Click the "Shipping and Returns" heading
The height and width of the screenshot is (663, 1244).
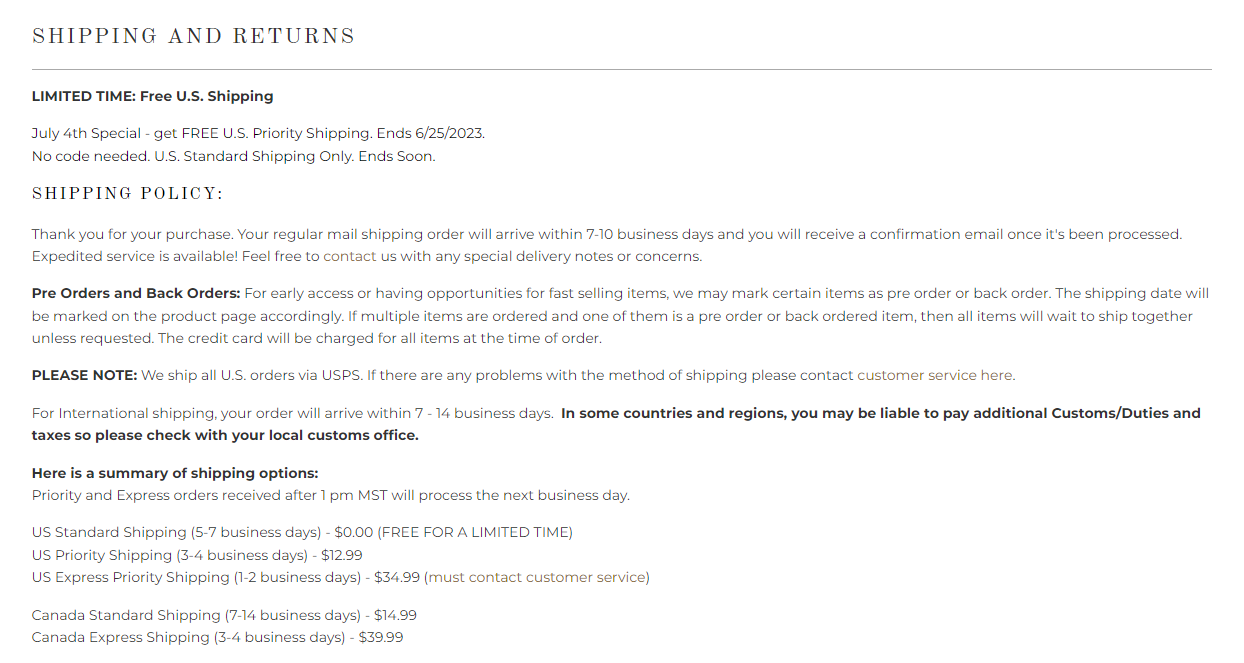point(194,37)
